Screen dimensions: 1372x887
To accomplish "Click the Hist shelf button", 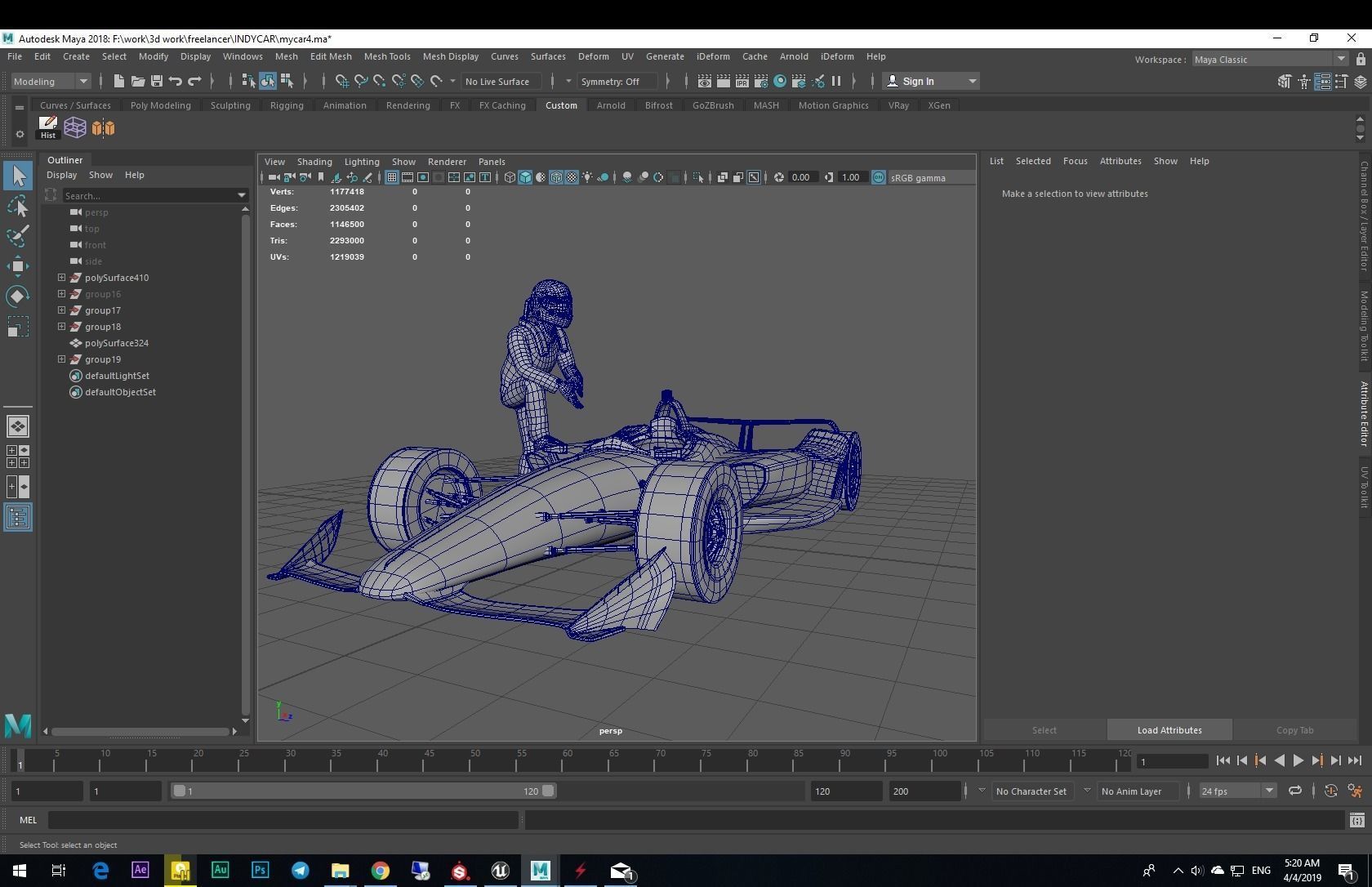I will click(47, 127).
